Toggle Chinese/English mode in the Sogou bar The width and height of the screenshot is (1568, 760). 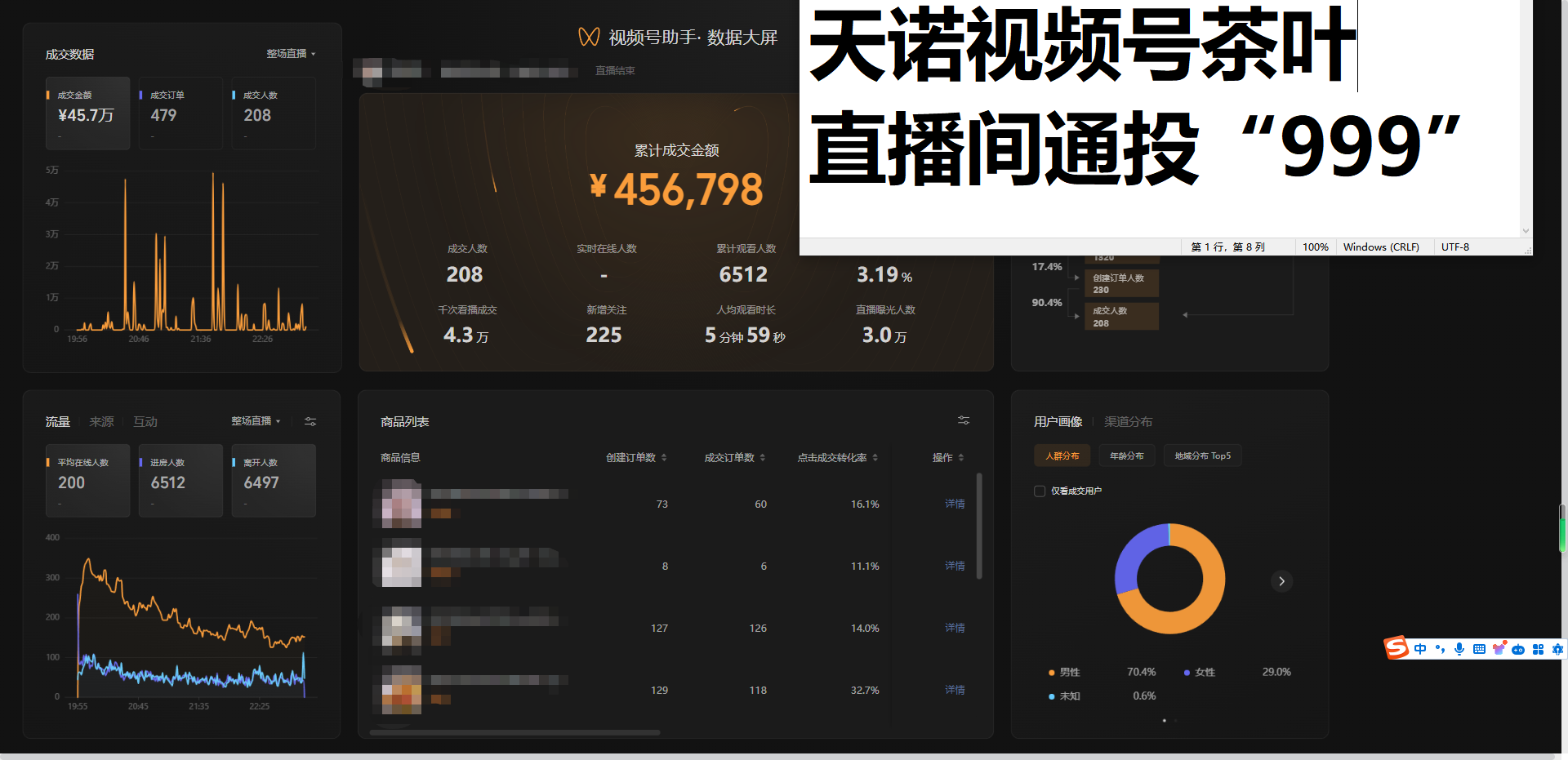click(1420, 649)
